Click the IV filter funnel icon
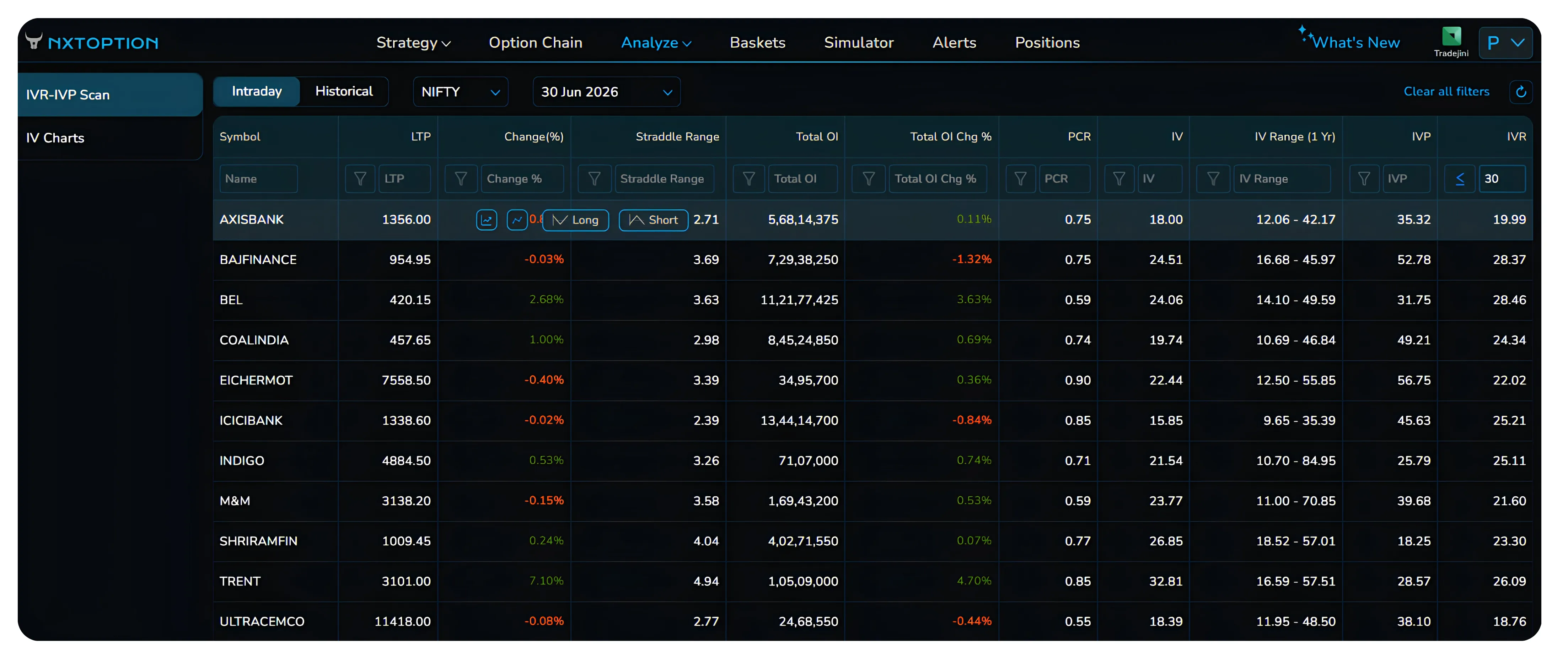1568x663 pixels. [x=1119, y=179]
